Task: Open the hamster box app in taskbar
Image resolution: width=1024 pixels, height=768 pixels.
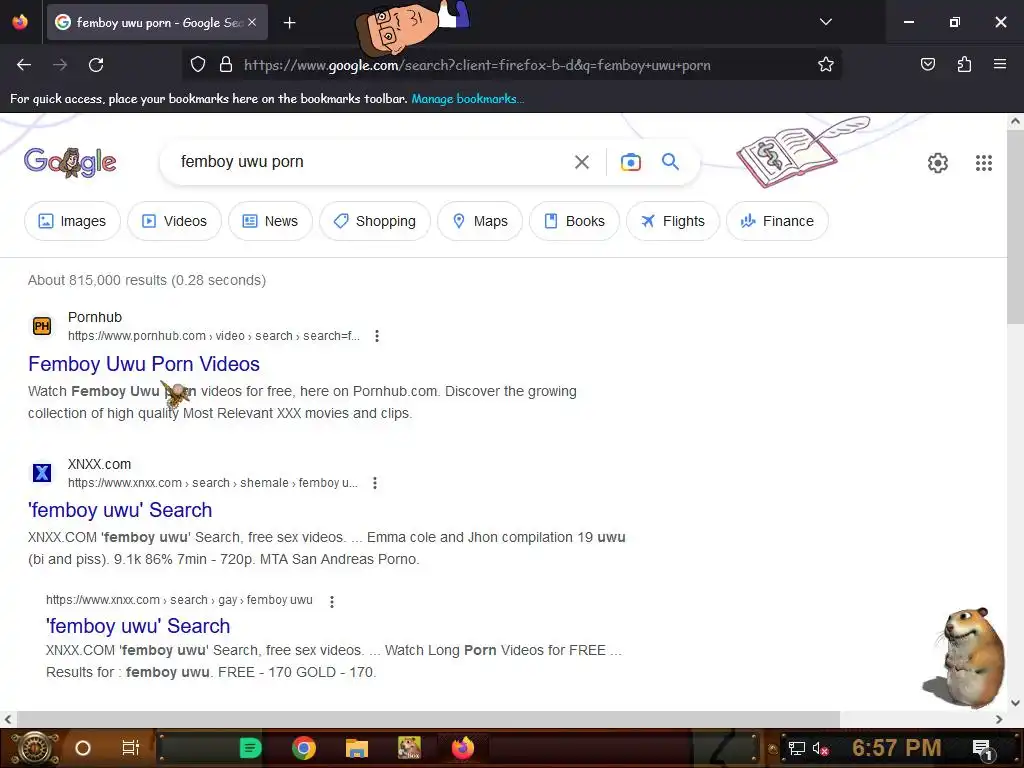Action: click(409, 748)
